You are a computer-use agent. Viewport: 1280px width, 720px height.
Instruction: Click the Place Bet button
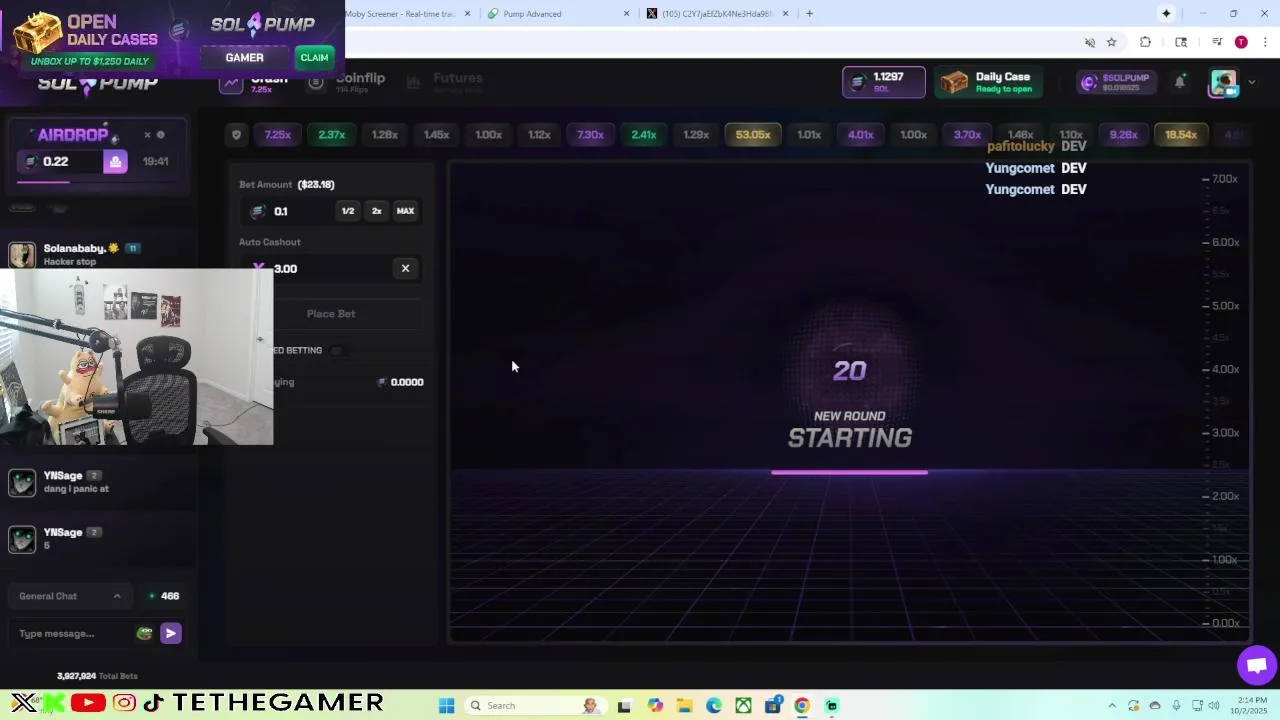click(x=331, y=314)
